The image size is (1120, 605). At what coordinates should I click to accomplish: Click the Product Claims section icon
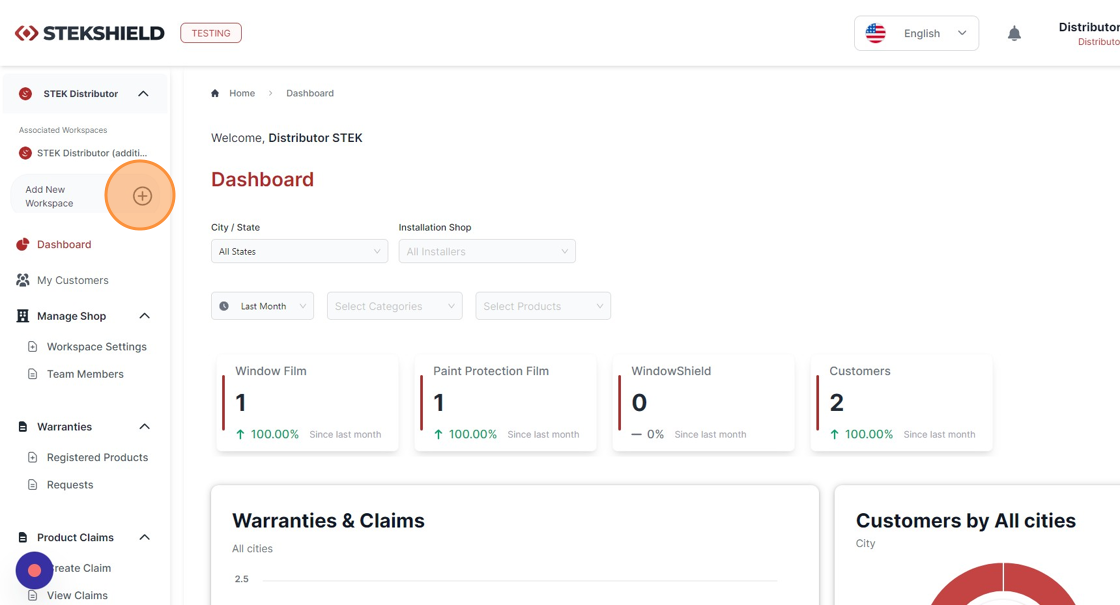23,537
